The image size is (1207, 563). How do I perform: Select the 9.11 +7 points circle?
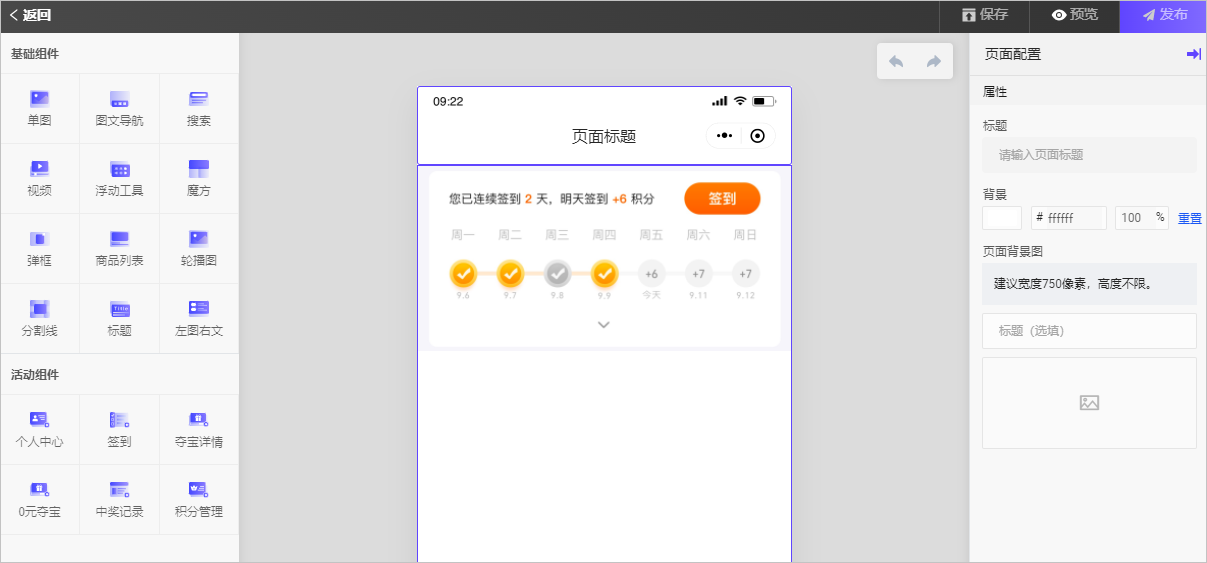[698, 273]
